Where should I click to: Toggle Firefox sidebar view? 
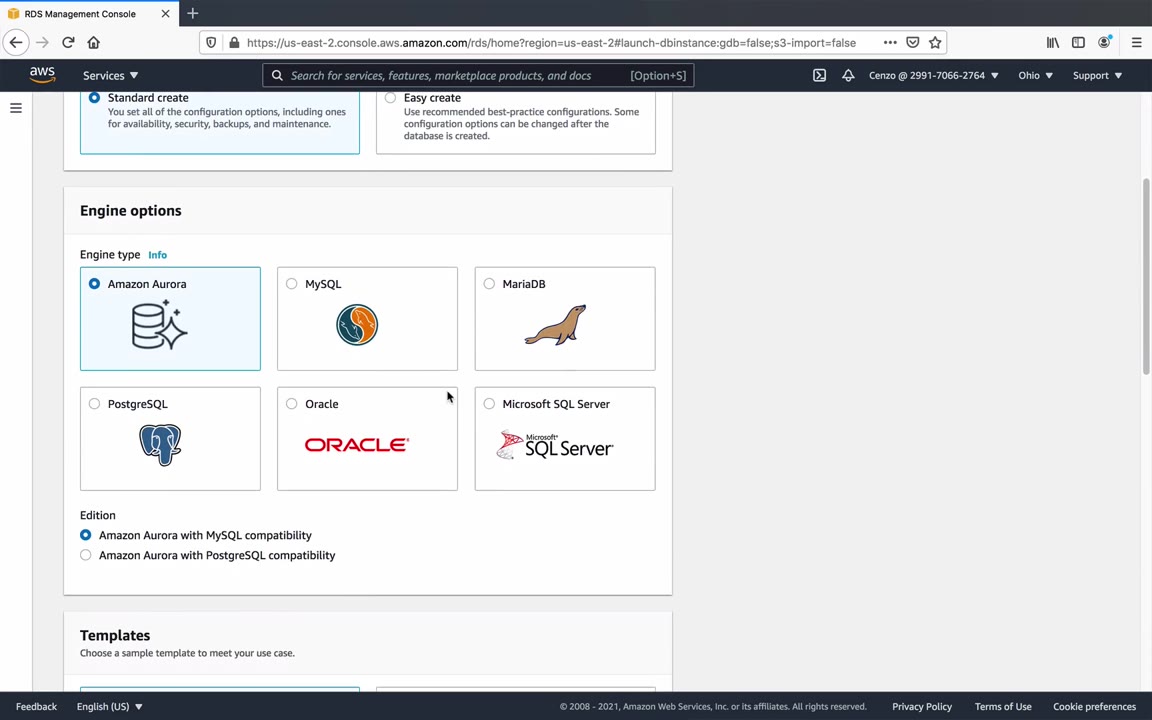tap(1078, 43)
